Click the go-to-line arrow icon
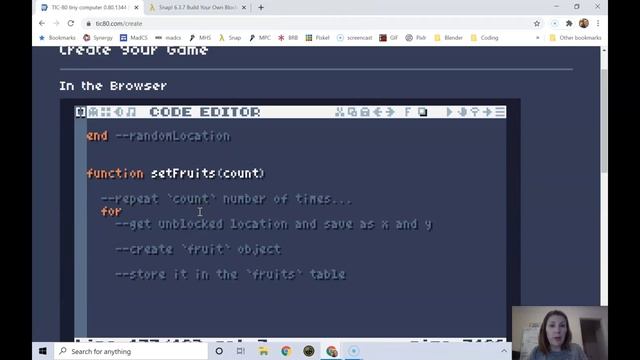 487,112
